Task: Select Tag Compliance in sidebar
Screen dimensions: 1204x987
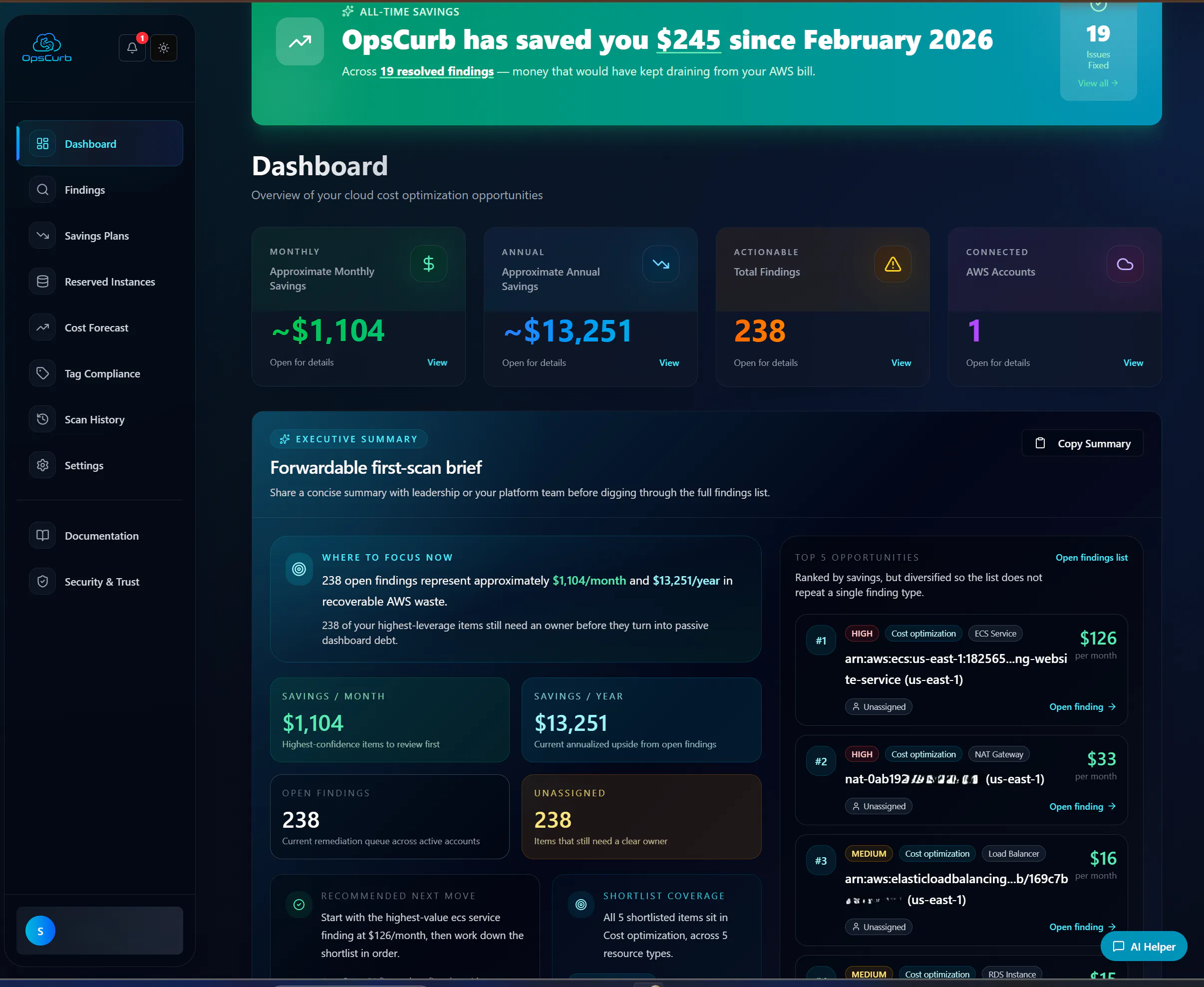Action: [100, 373]
